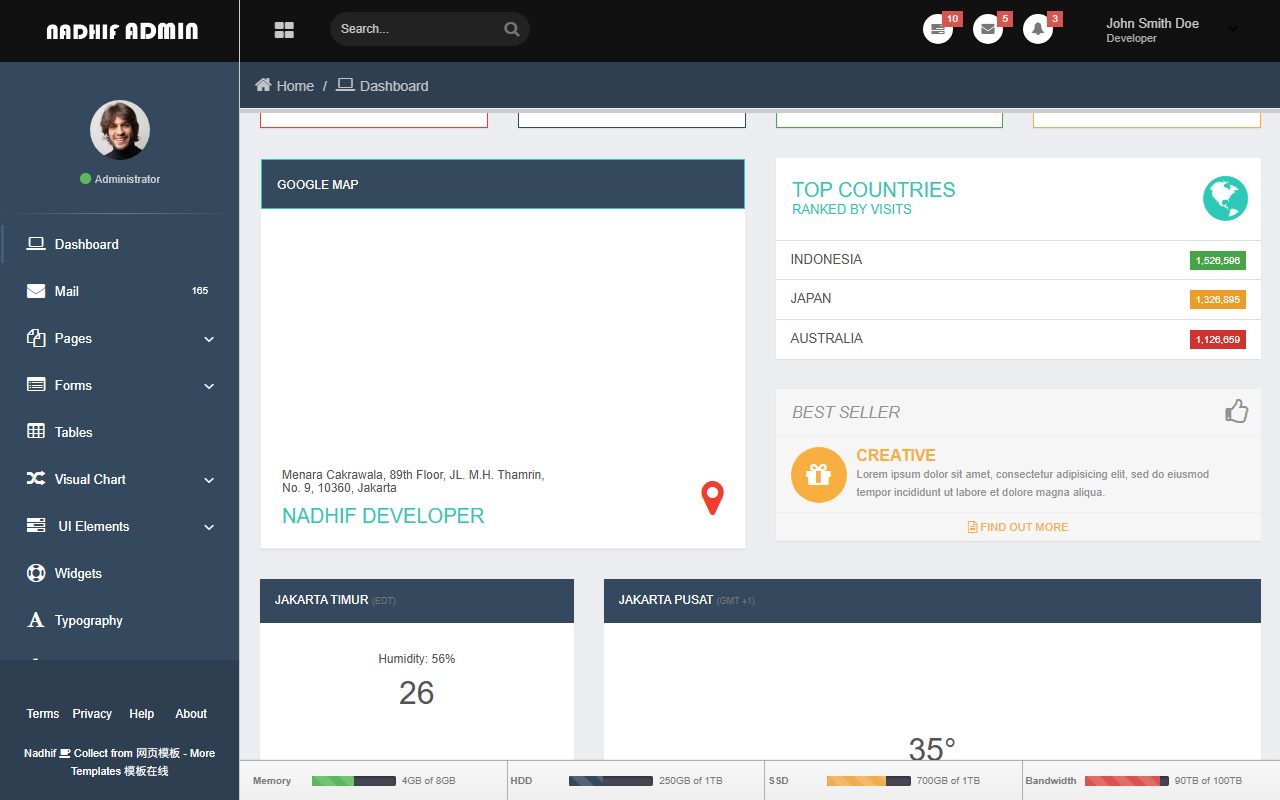Image resolution: width=1280 pixels, height=800 pixels.
Task: Open the Mail menu item
Action: pyautogui.click(x=120, y=291)
